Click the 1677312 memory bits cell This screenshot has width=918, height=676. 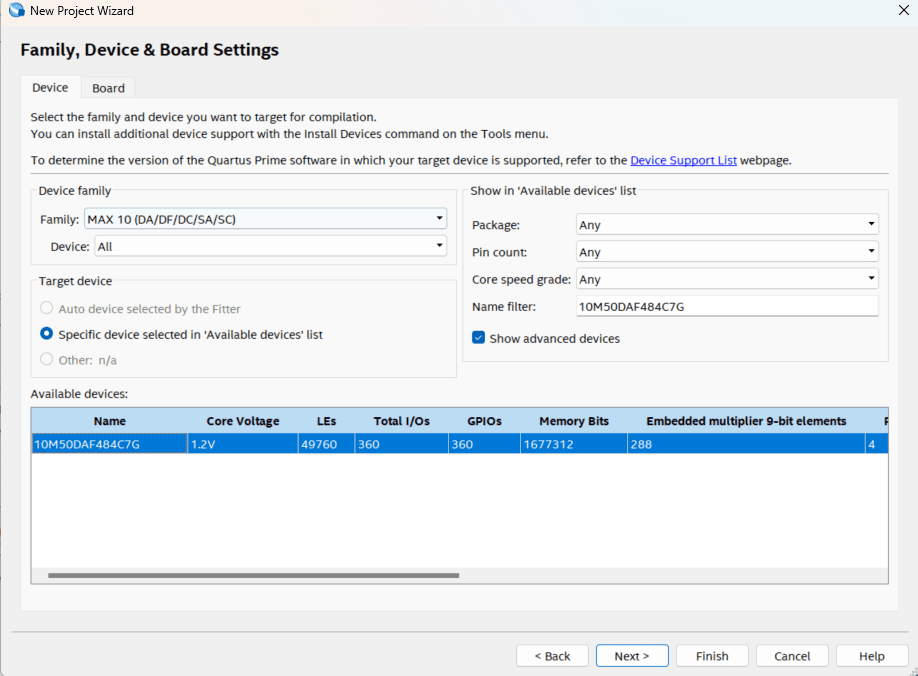574,444
